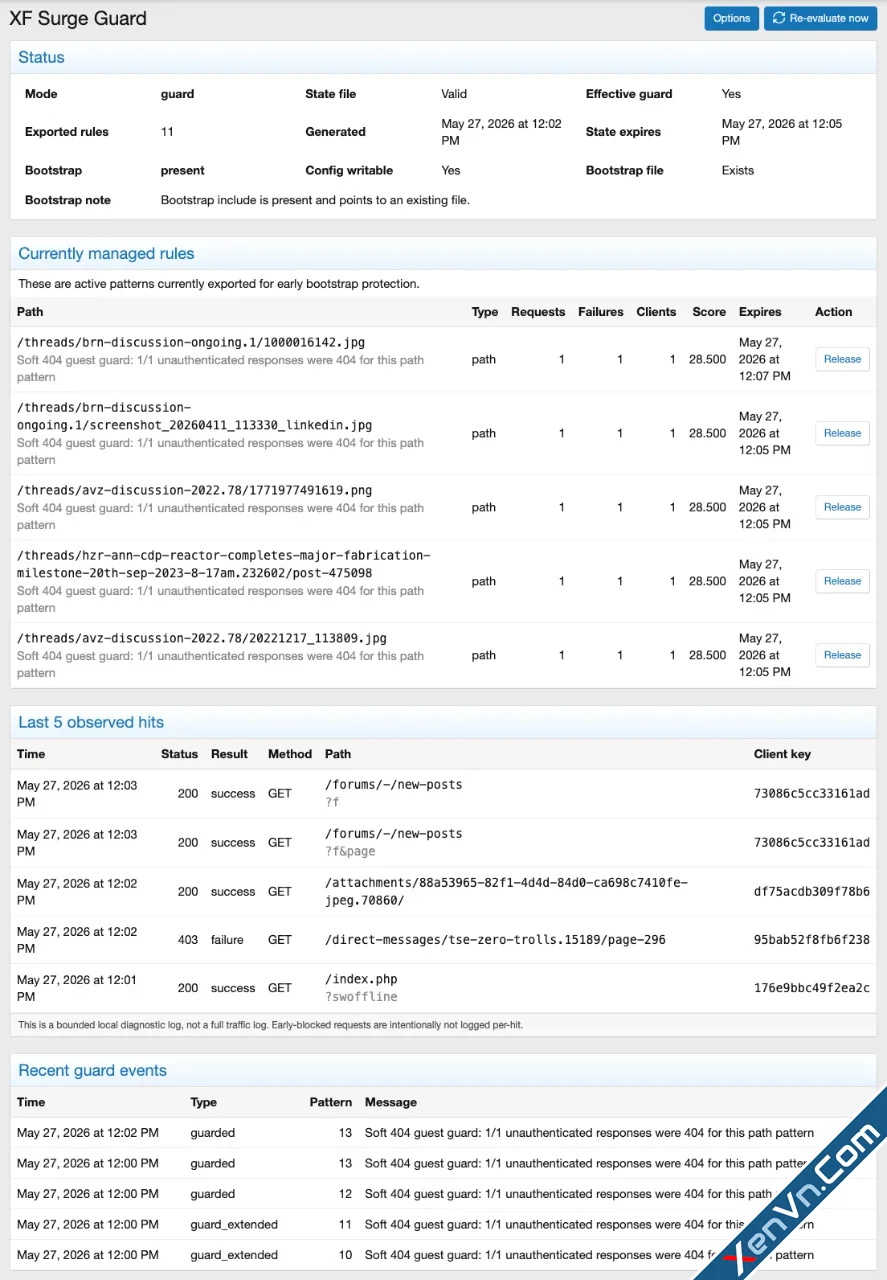Click the refresh icon in Re-evaluate now
Screen dimensions: 887x1280
point(779,18)
